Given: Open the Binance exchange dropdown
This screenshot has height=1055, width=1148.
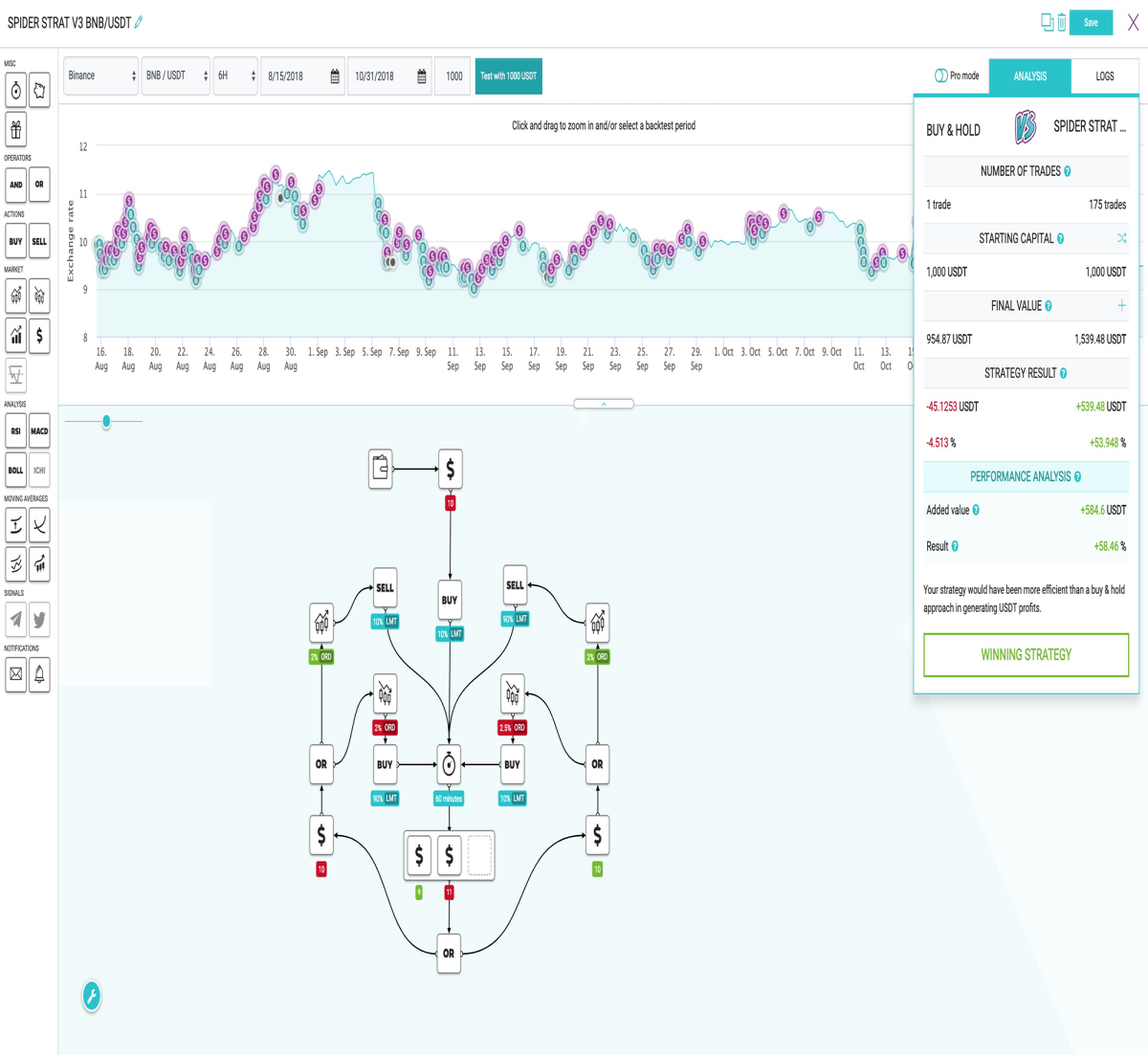Looking at the screenshot, I should click(x=101, y=76).
